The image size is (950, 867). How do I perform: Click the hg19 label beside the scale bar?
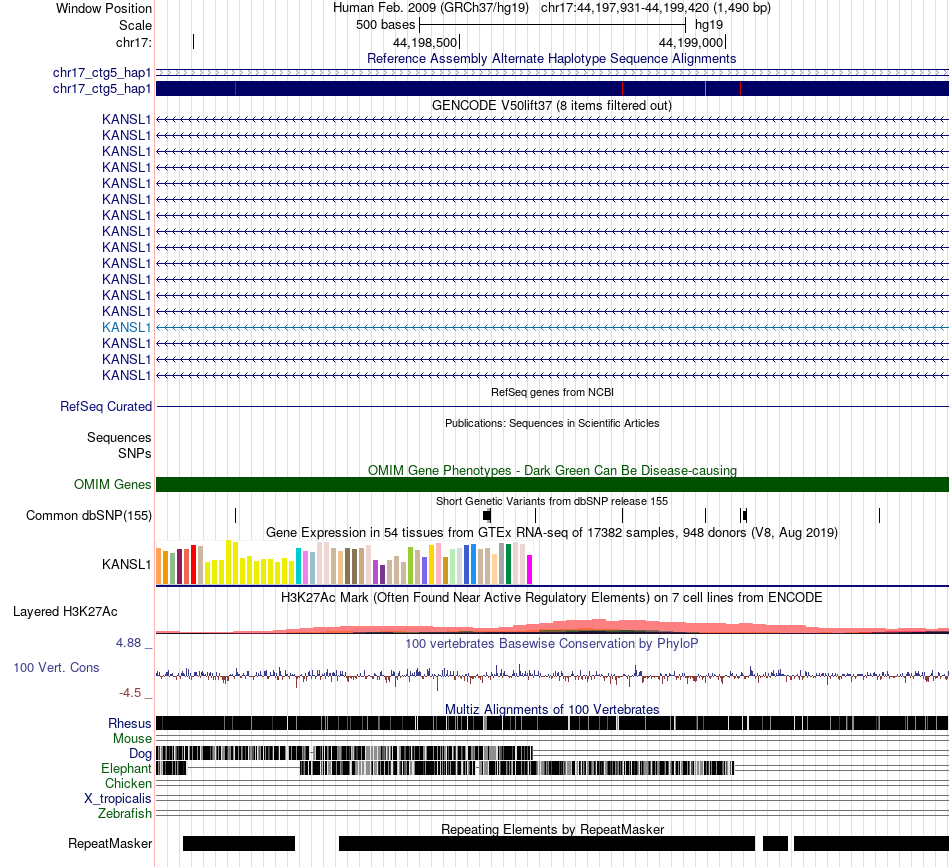pos(709,25)
